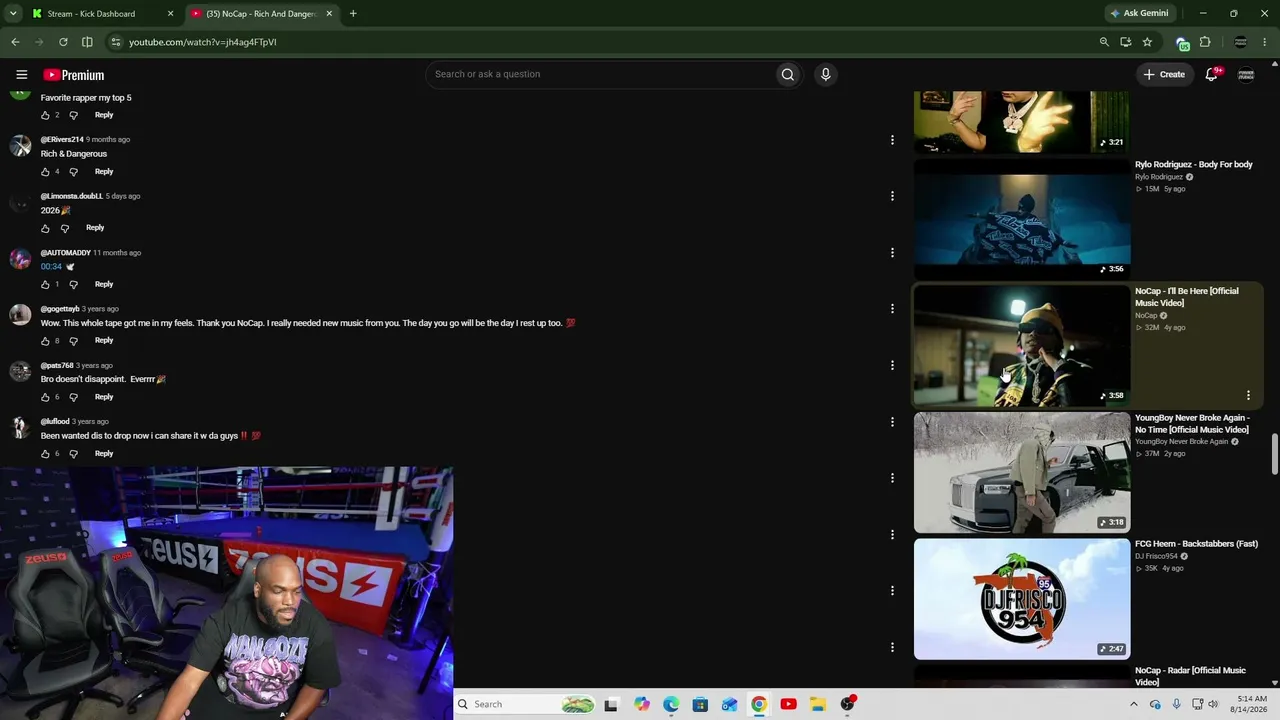Play 'FCG Heem - Backstabbers (Fast)' thumbnail

1022,599
